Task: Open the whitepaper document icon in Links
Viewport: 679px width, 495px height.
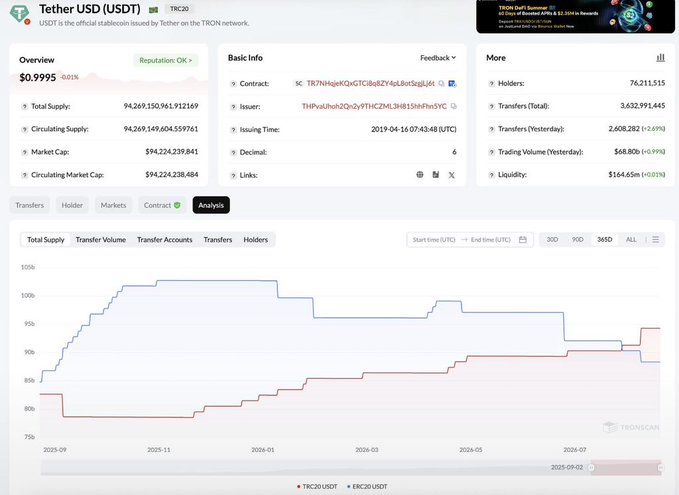Action: [436, 175]
